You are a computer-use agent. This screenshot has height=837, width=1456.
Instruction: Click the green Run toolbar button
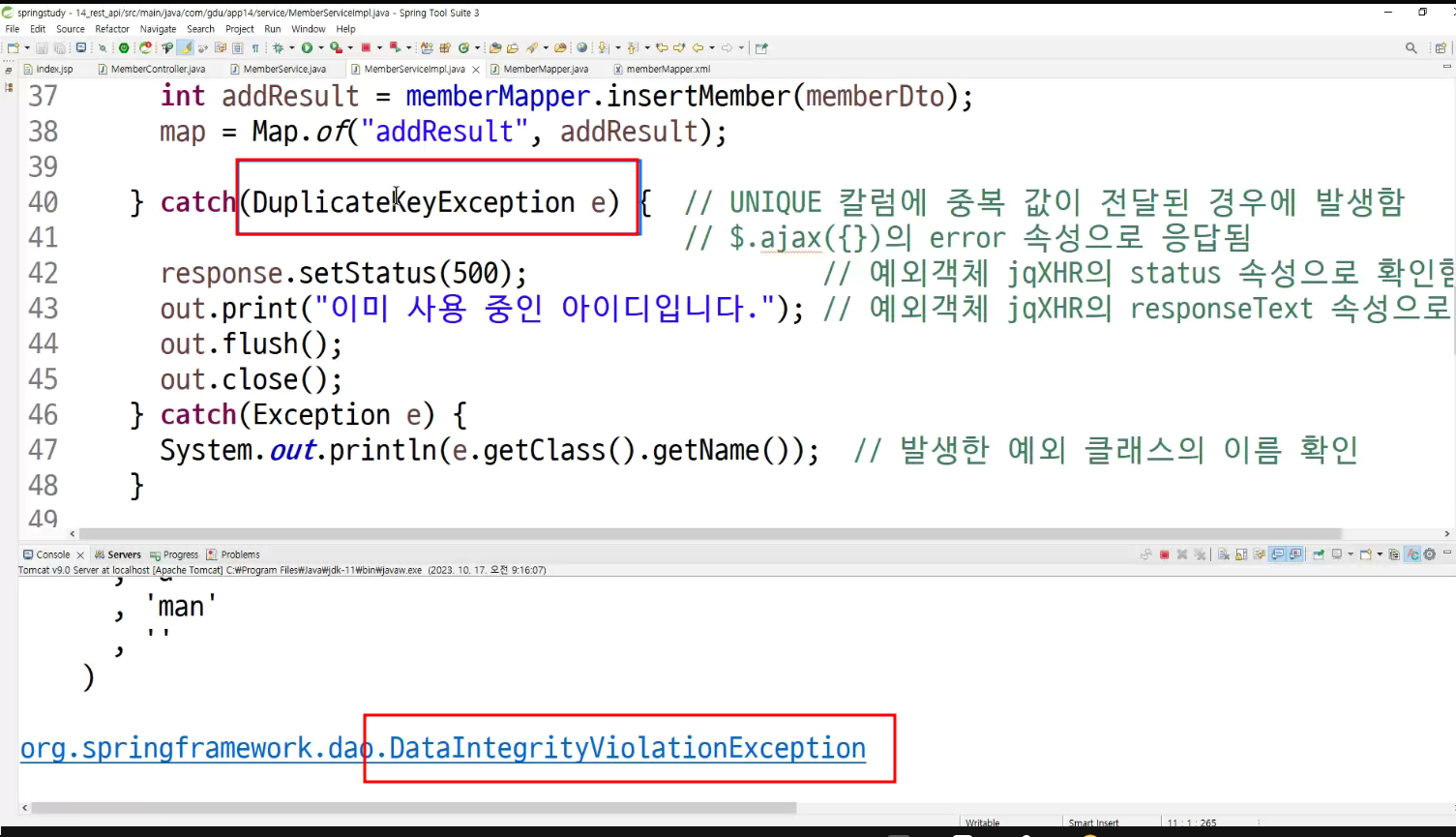pos(307,47)
